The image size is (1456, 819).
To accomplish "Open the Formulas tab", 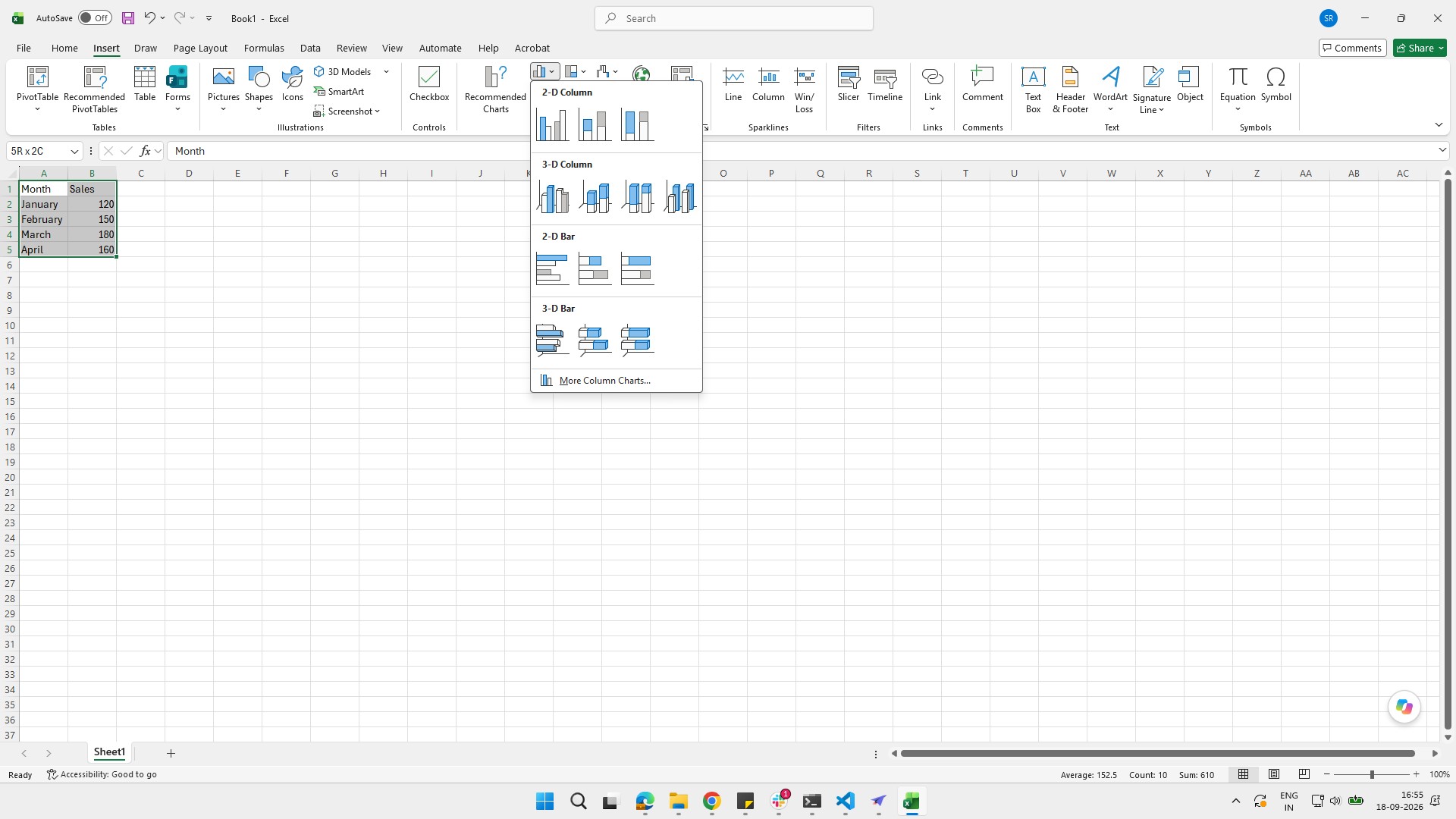I will (264, 48).
